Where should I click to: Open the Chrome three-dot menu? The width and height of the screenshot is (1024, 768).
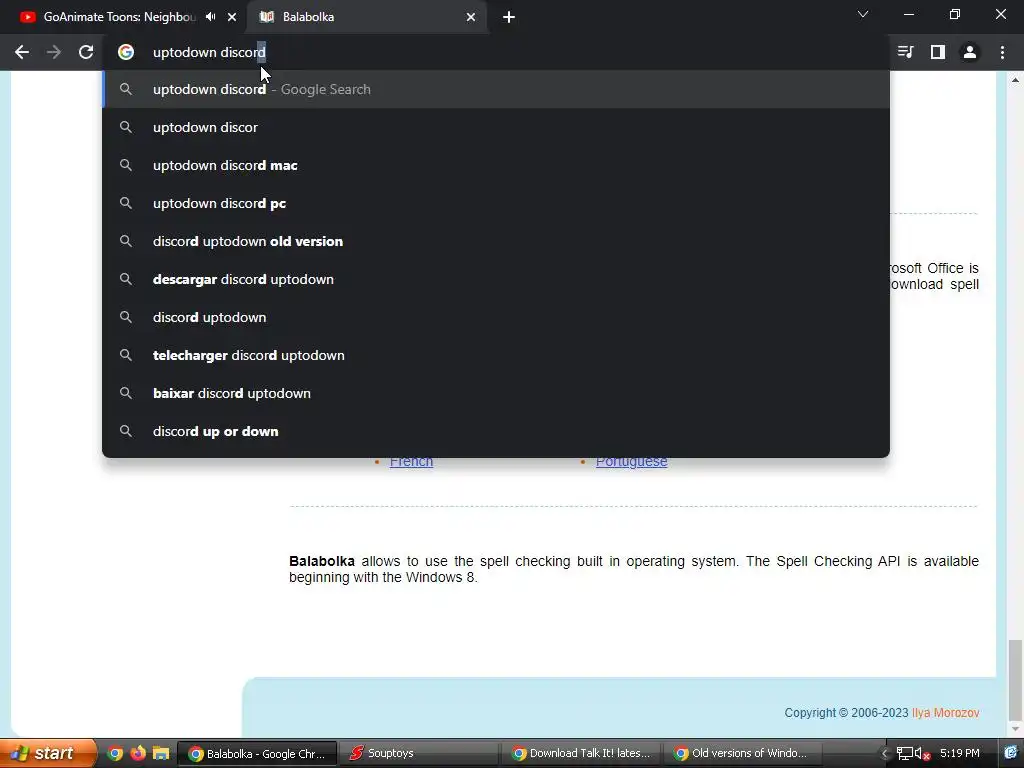point(1002,52)
